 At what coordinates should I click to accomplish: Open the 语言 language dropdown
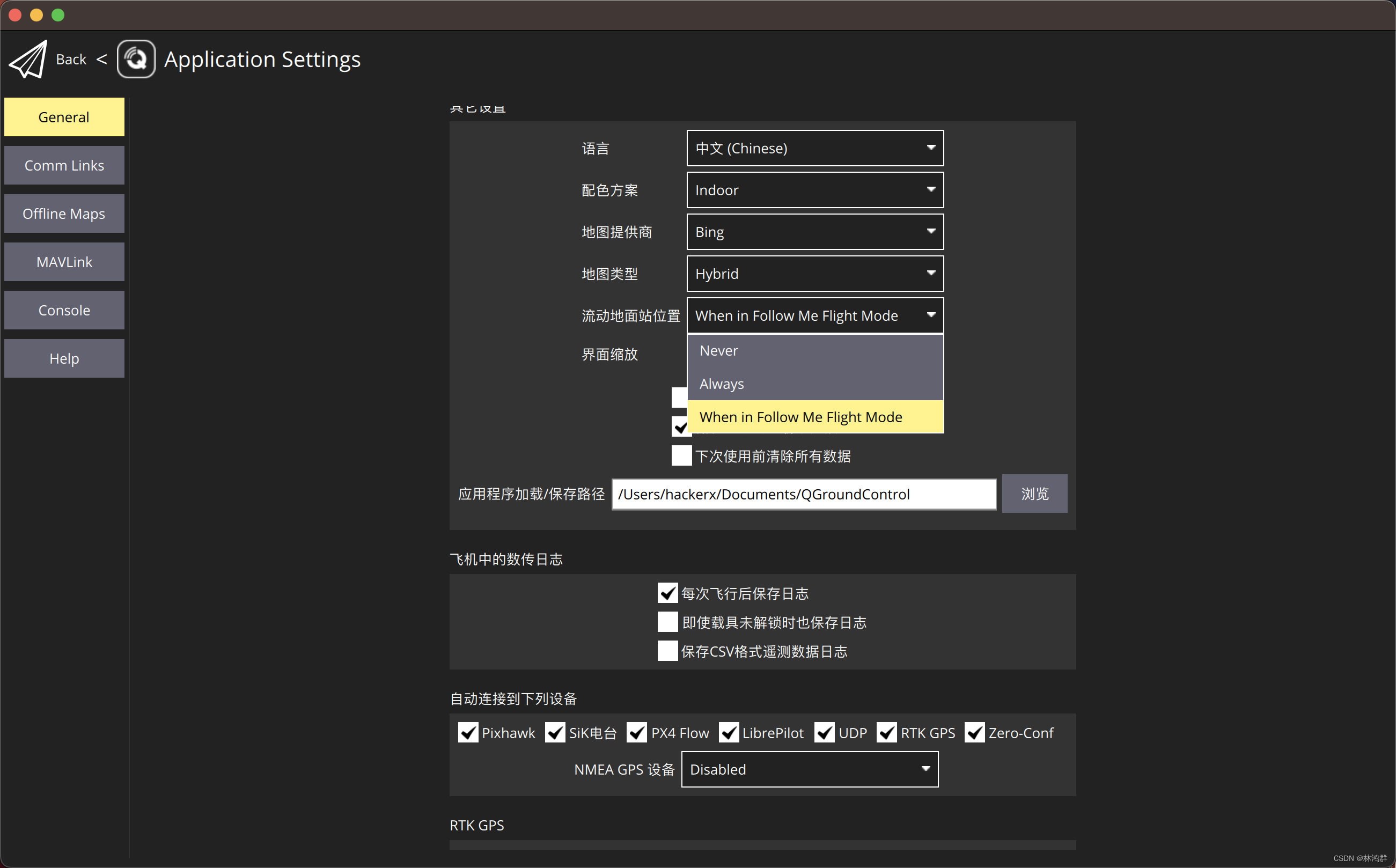(x=815, y=148)
